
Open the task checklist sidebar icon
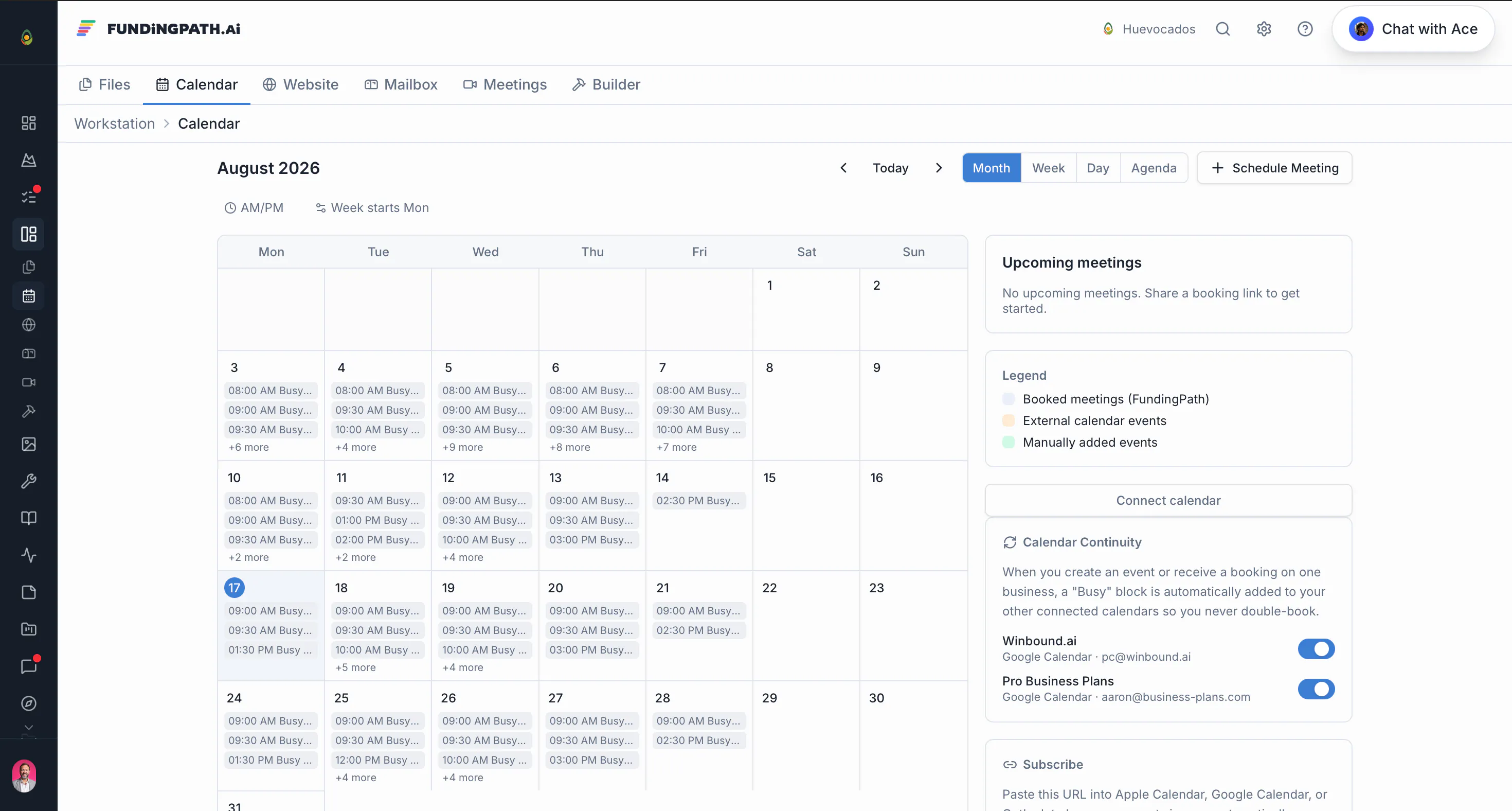(x=28, y=197)
